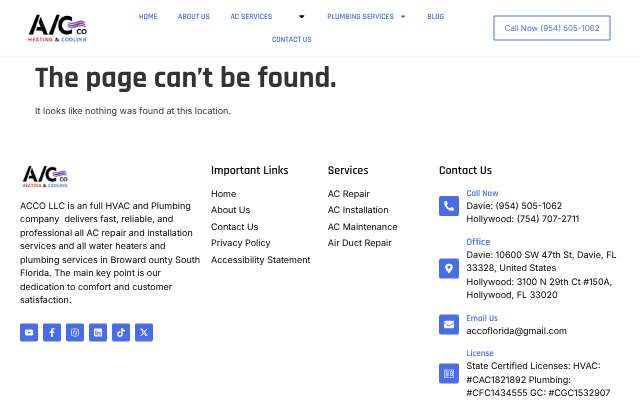
Task: Expand the AC Services dropdown arrow
Action: pos(302,16)
